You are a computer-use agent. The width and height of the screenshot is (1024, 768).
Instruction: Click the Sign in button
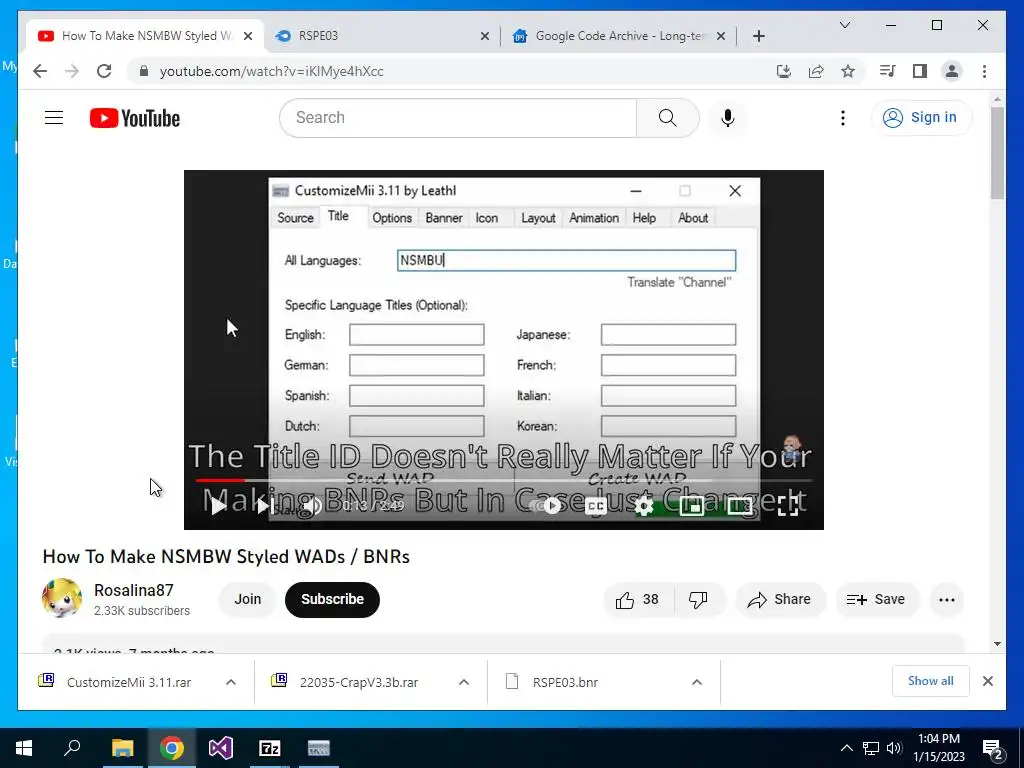point(921,118)
